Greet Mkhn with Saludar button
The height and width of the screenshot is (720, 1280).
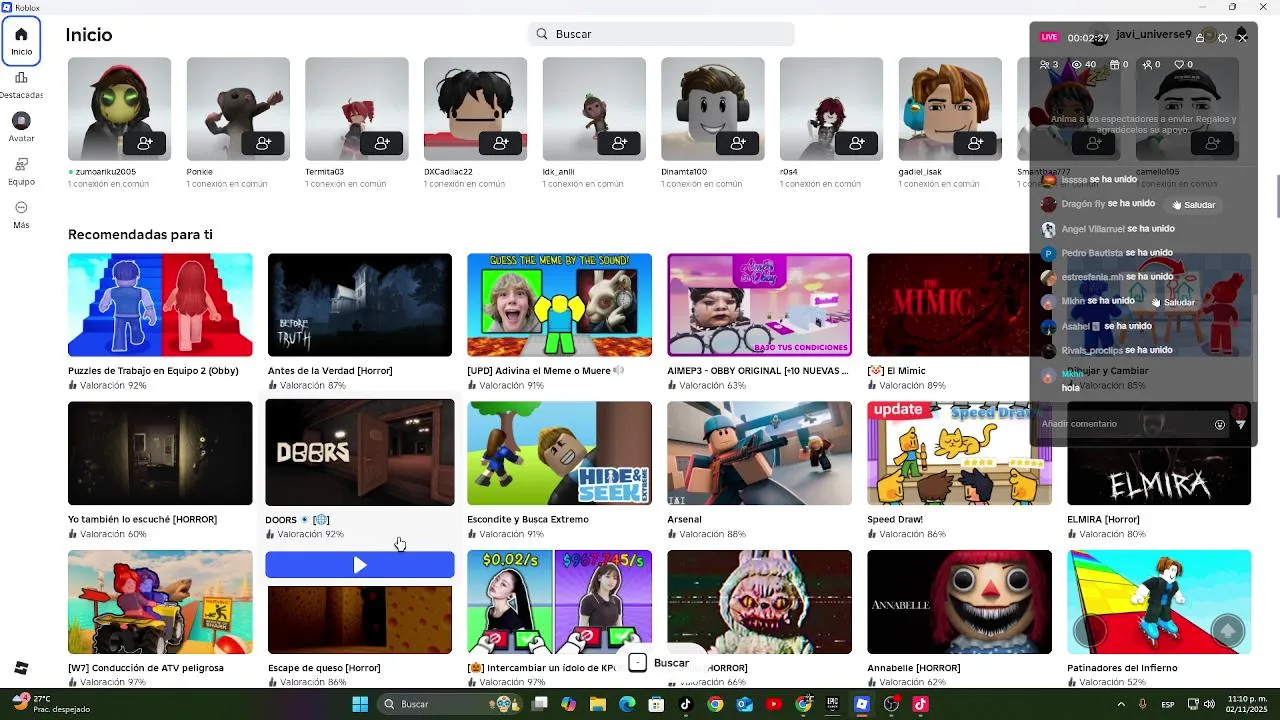coord(1172,302)
